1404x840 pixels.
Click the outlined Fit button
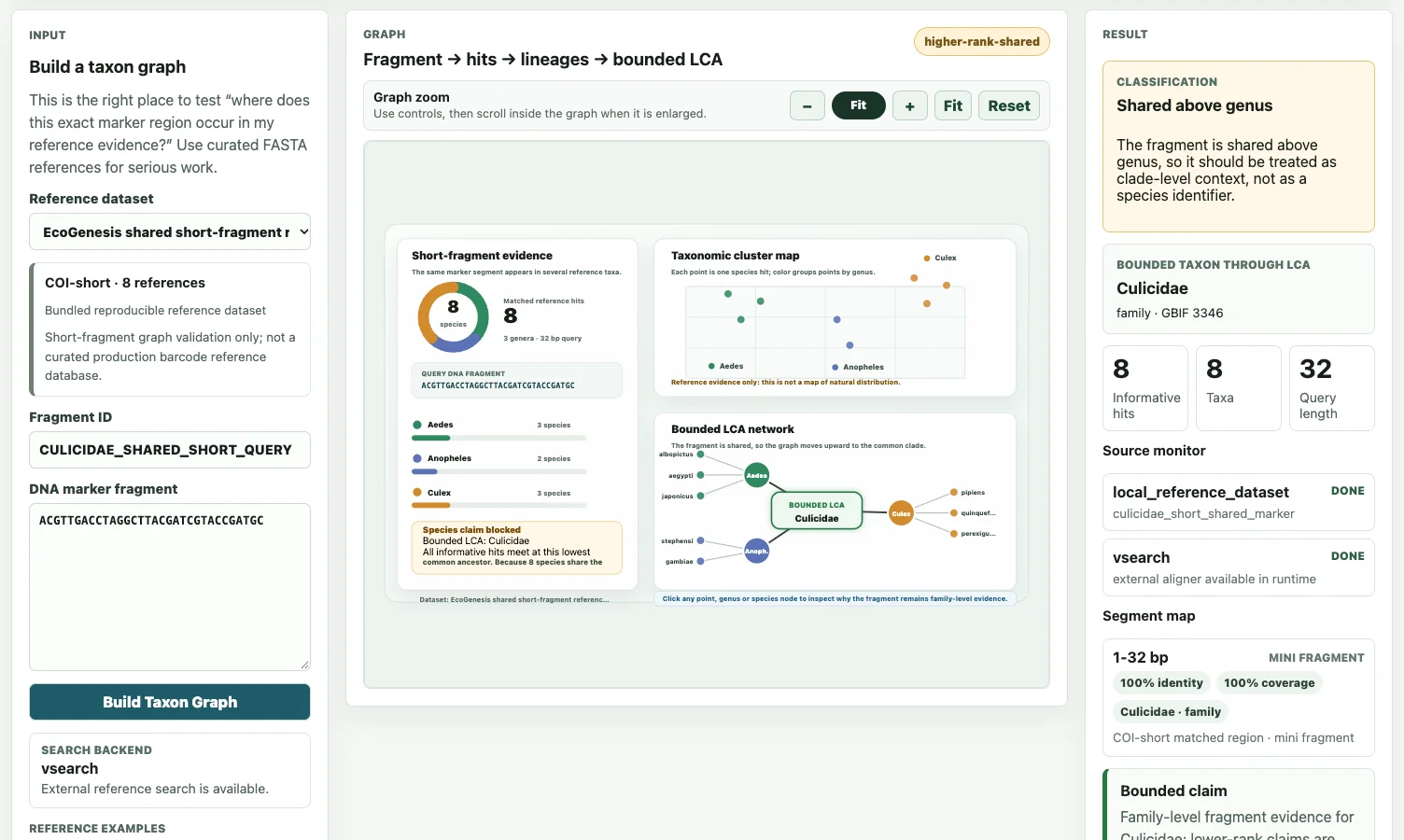pos(953,105)
